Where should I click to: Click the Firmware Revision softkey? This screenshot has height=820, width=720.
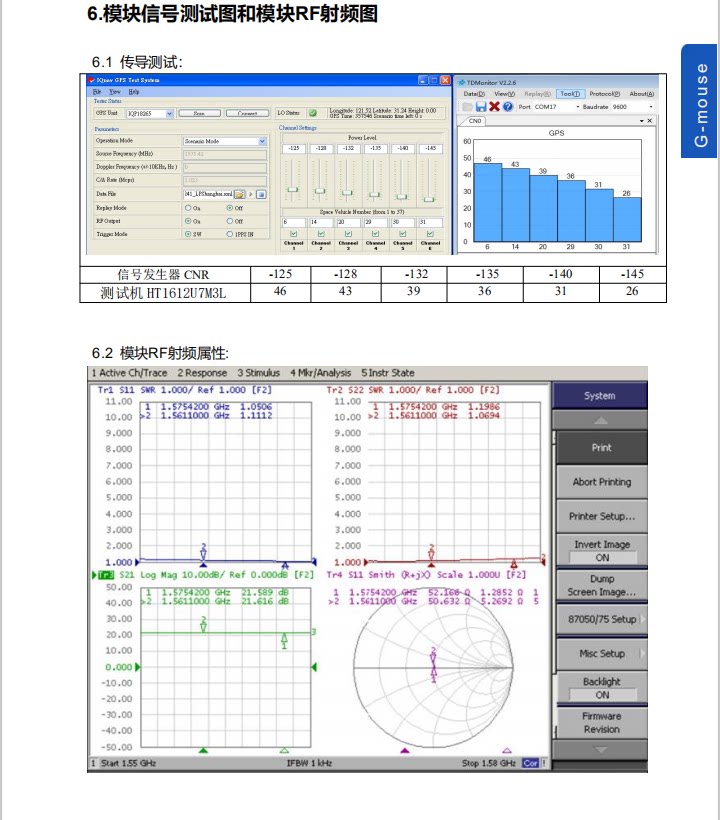601,722
